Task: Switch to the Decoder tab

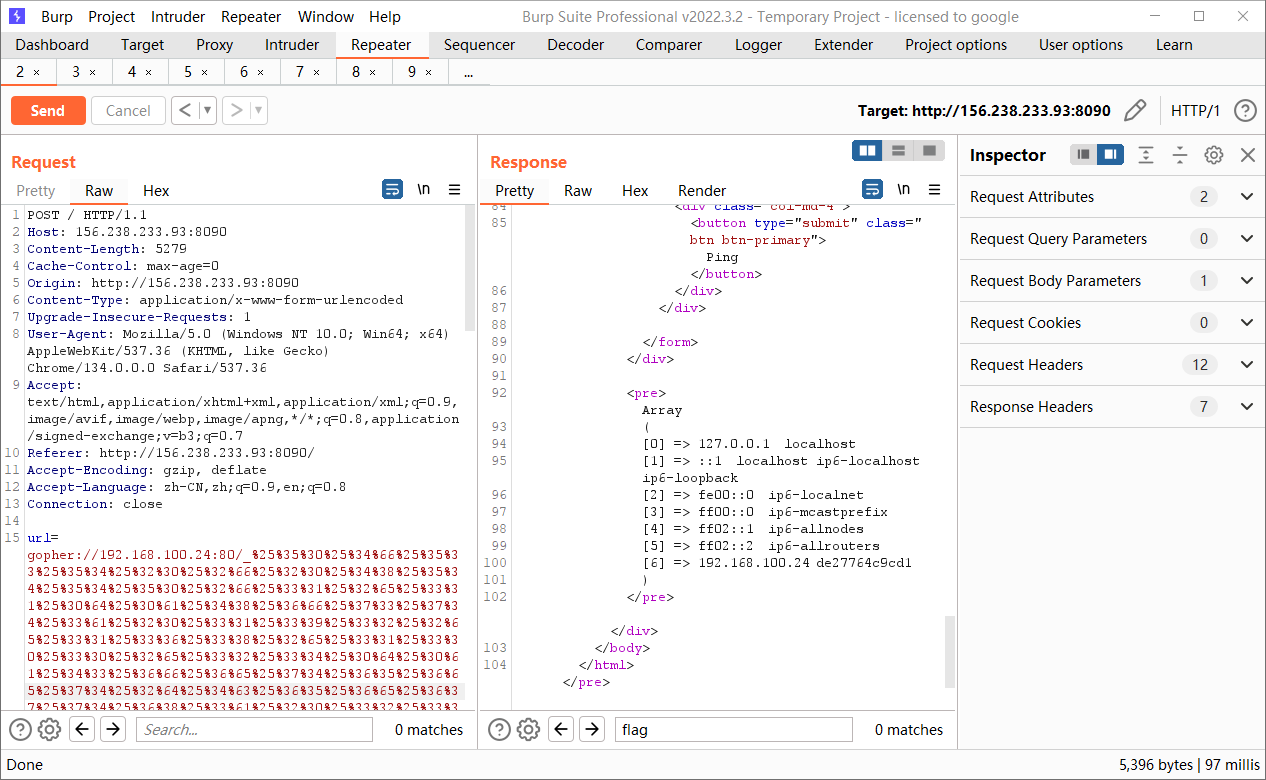Action: pyautogui.click(x=575, y=45)
